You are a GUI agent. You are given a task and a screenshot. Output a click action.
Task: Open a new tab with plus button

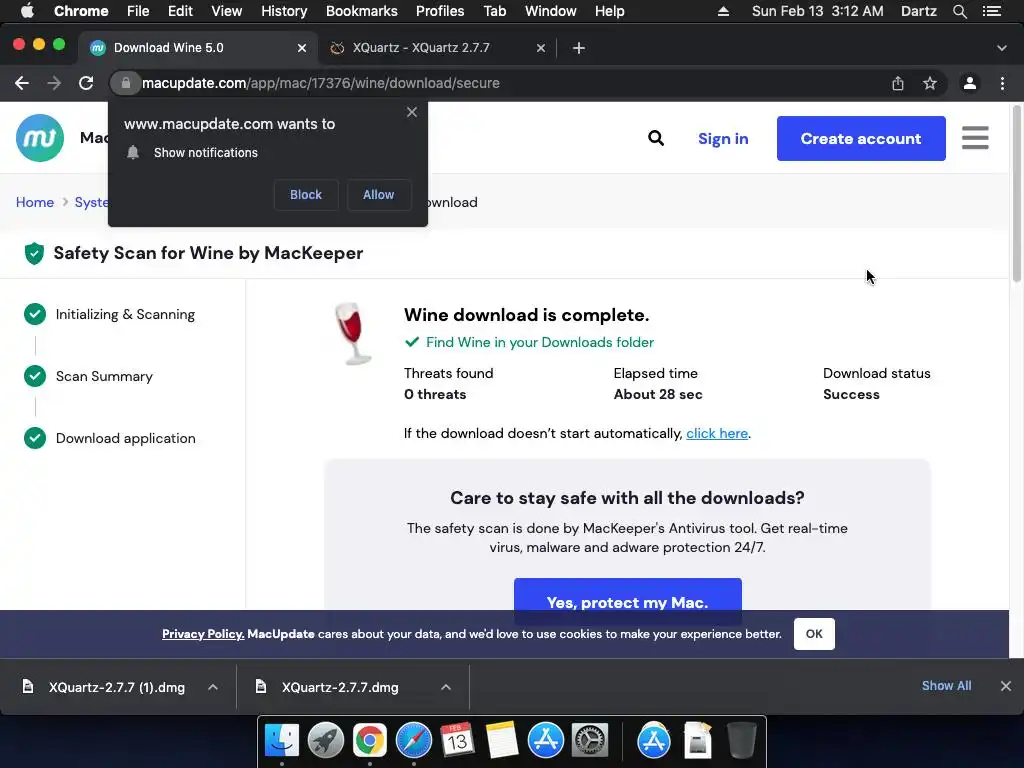pos(579,48)
